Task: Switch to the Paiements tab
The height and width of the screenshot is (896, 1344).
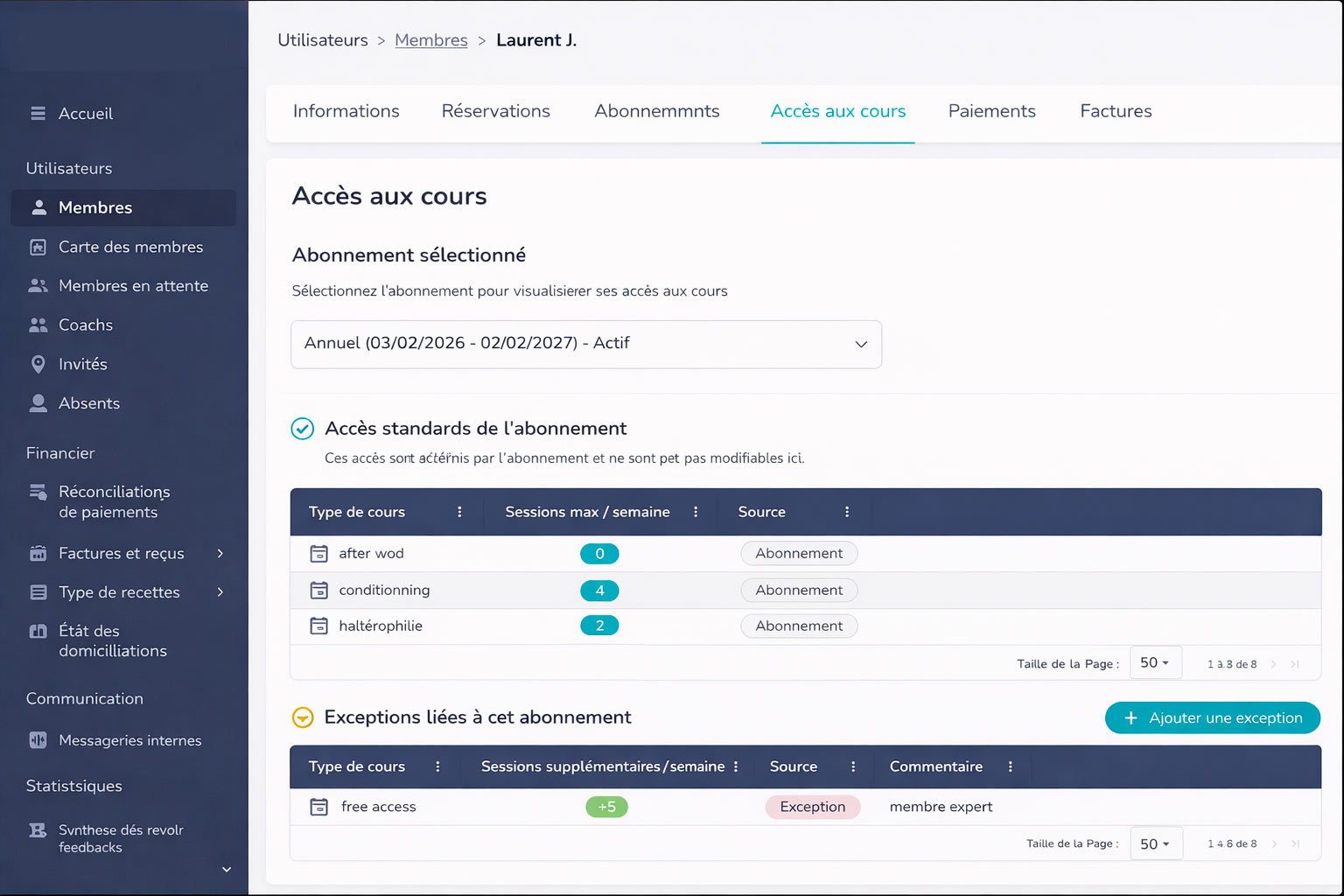Action: point(991,111)
